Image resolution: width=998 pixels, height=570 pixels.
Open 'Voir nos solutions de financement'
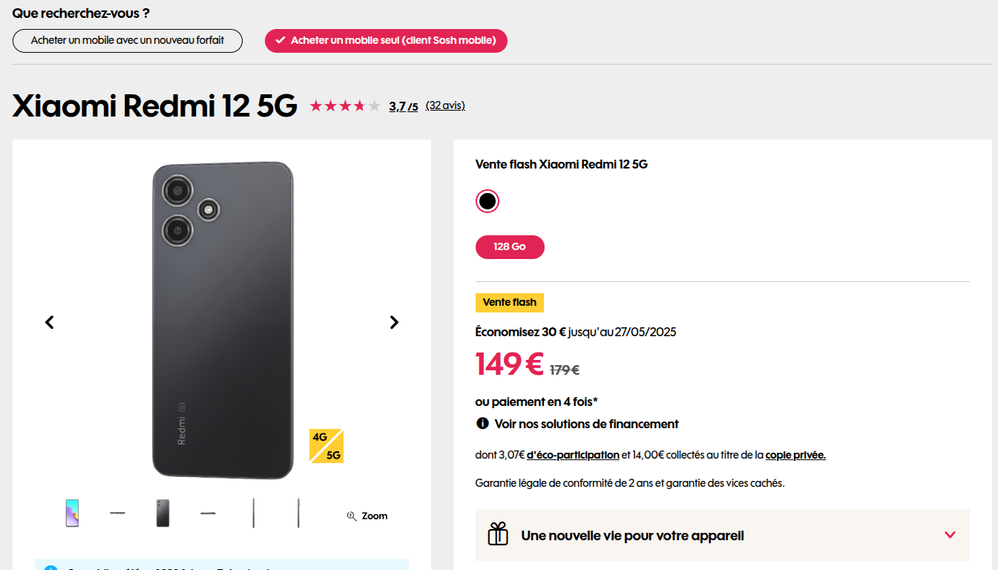click(x=586, y=424)
